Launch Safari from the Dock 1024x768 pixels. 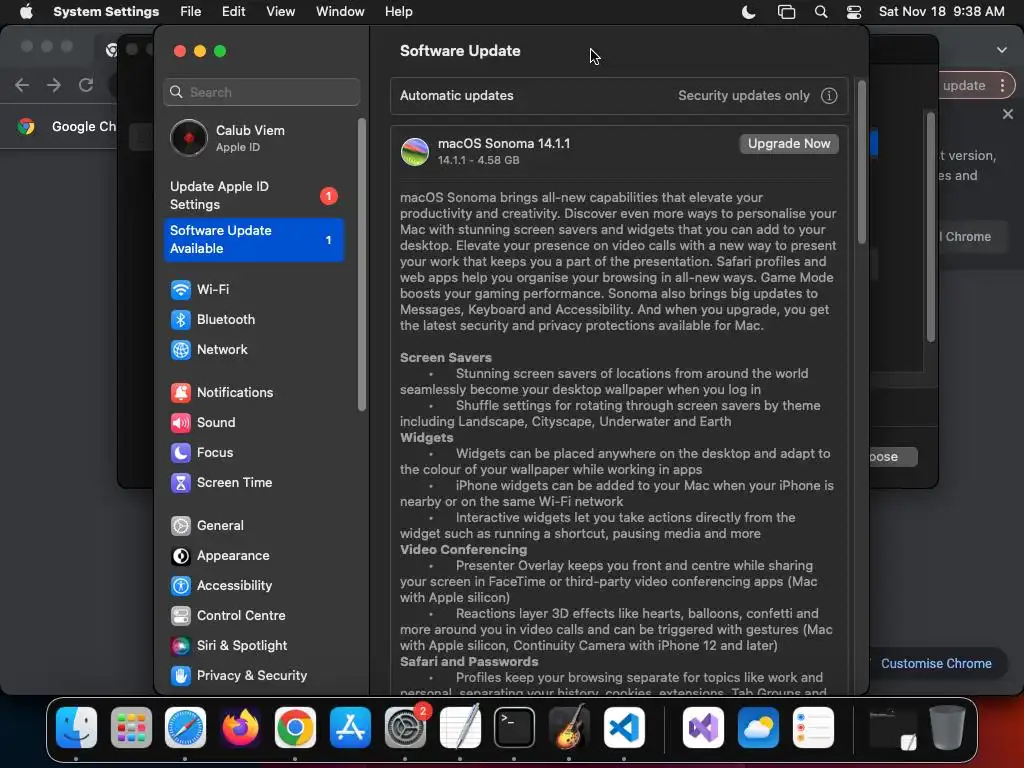pos(185,728)
